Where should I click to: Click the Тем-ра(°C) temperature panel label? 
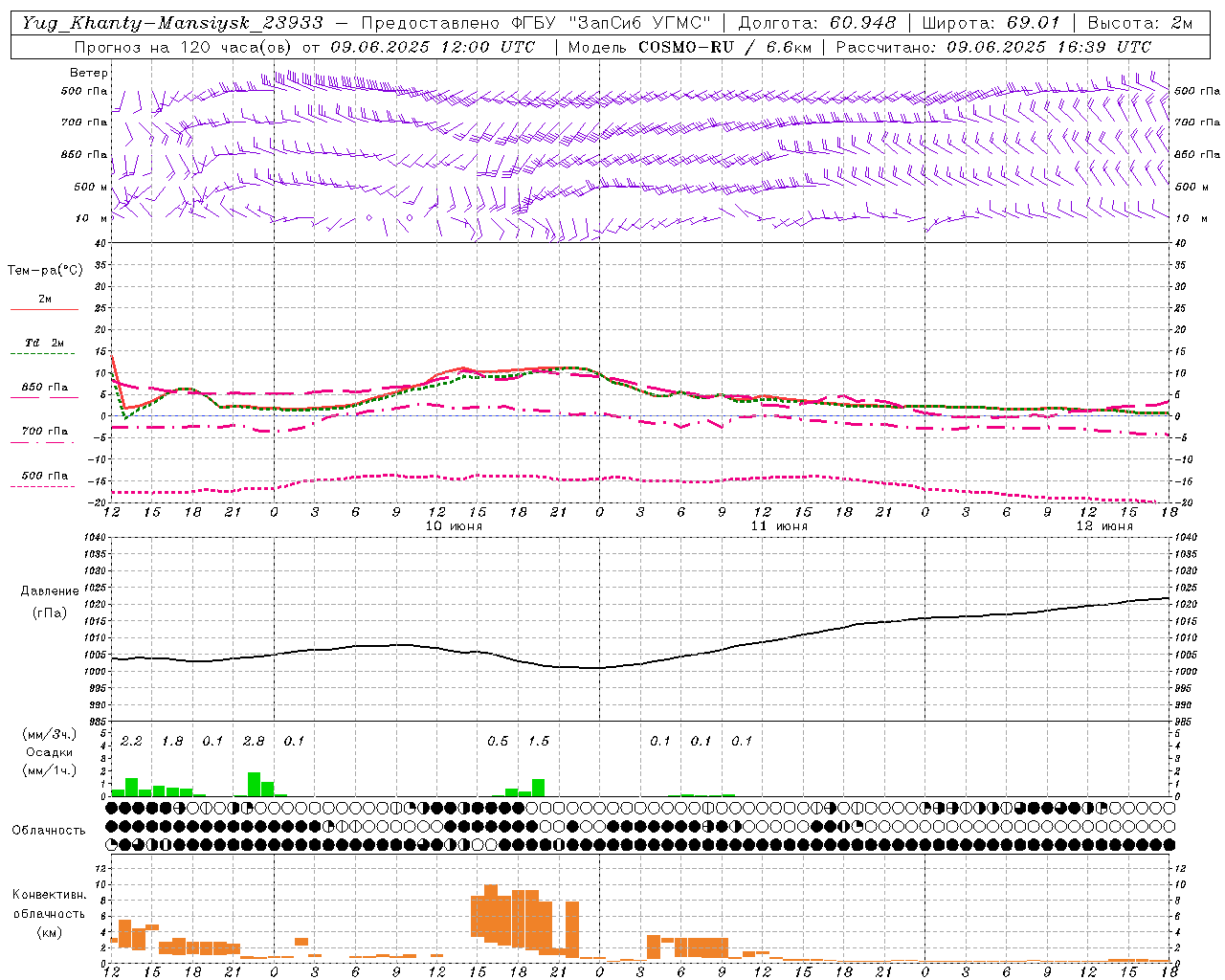[45, 271]
